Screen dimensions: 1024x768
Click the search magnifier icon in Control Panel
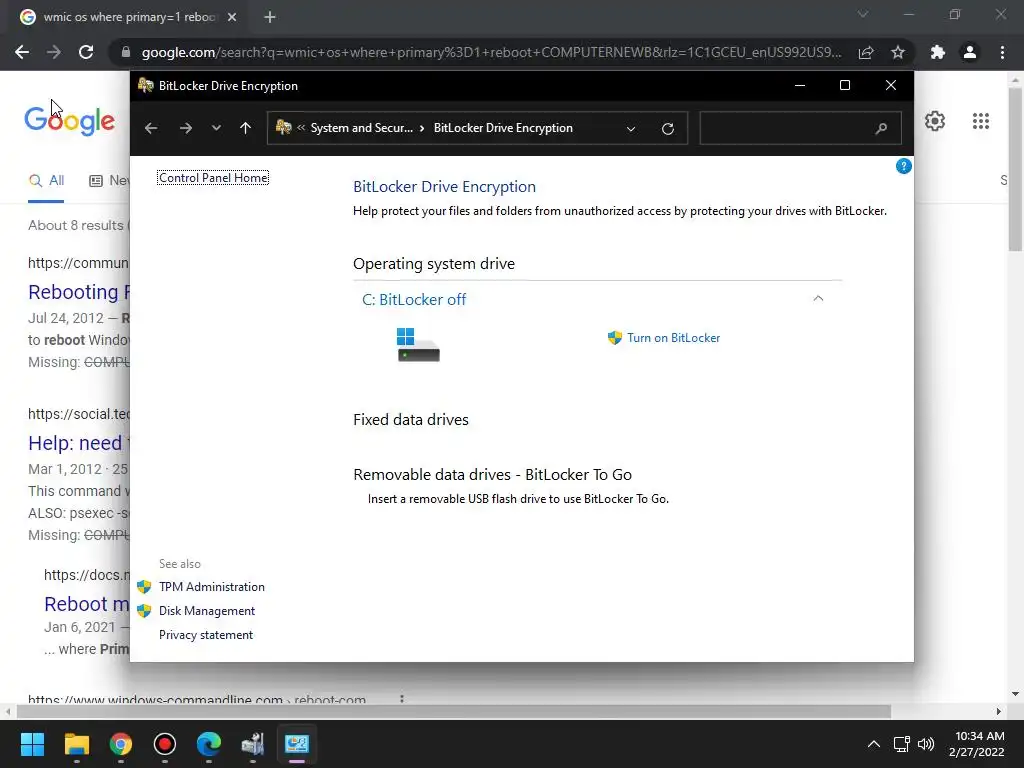pyautogui.click(x=881, y=128)
